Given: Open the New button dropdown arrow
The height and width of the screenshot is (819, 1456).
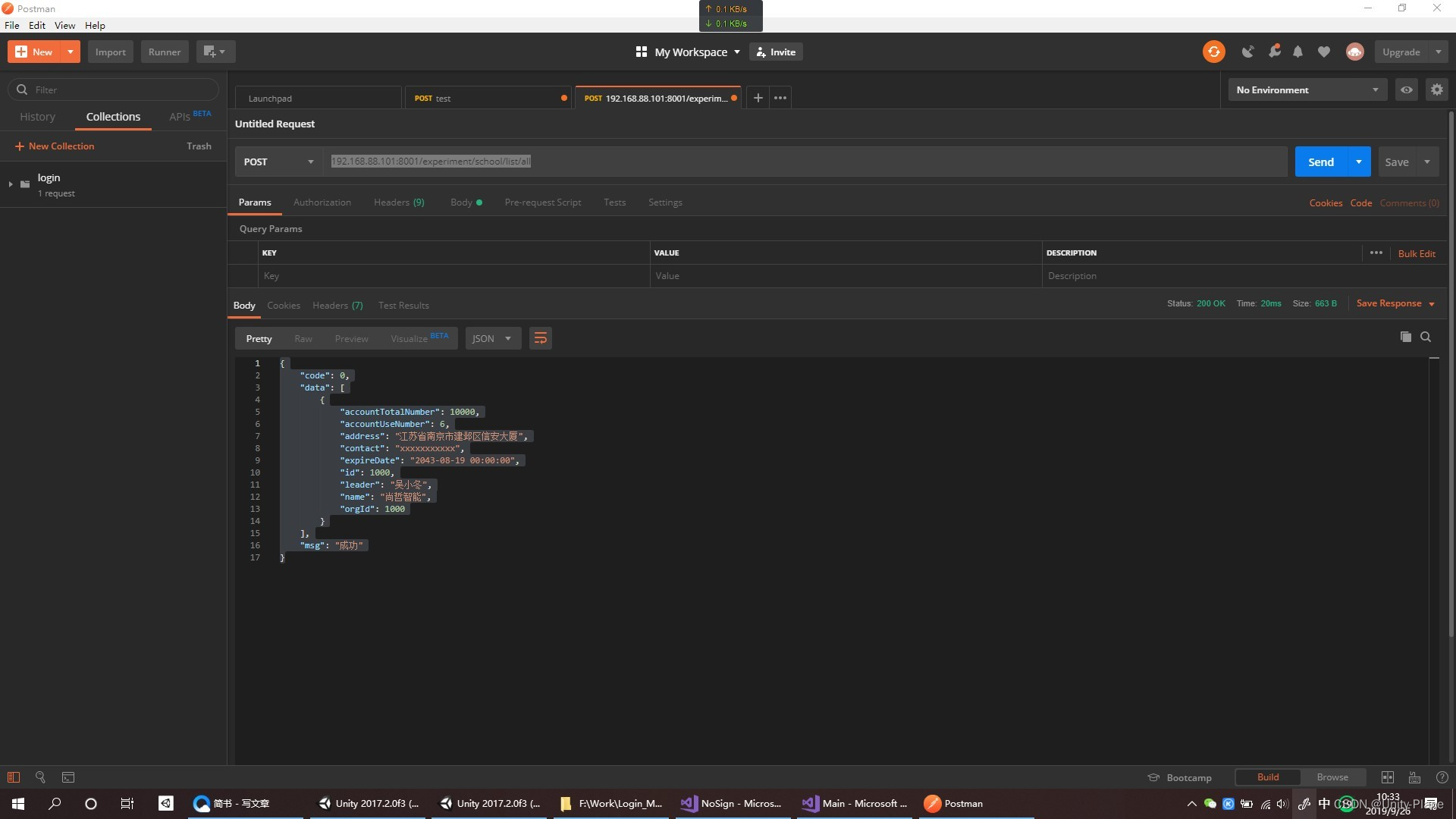Looking at the screenshot, I should (70, 52).
